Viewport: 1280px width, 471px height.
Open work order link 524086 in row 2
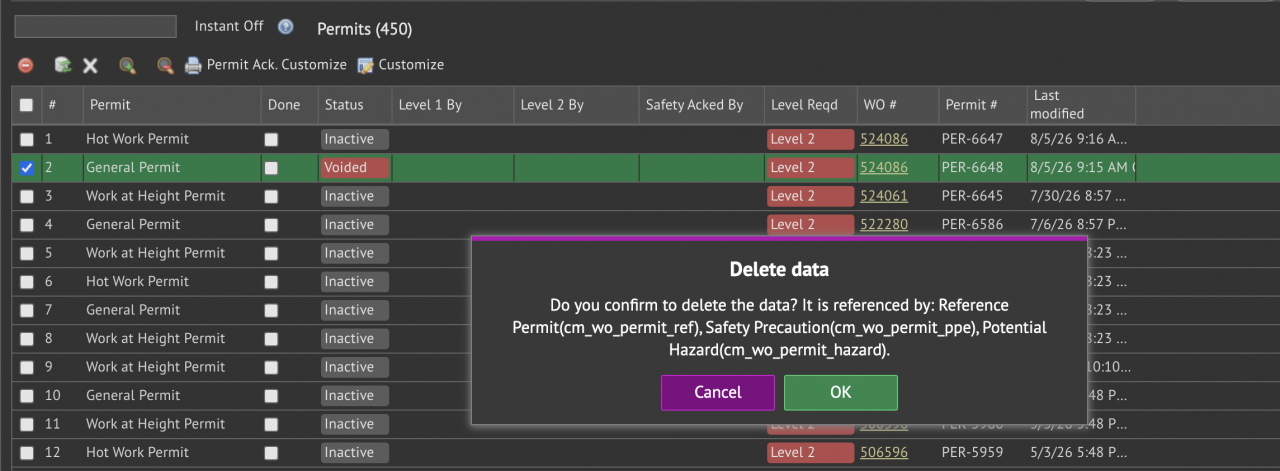point(884,167)
